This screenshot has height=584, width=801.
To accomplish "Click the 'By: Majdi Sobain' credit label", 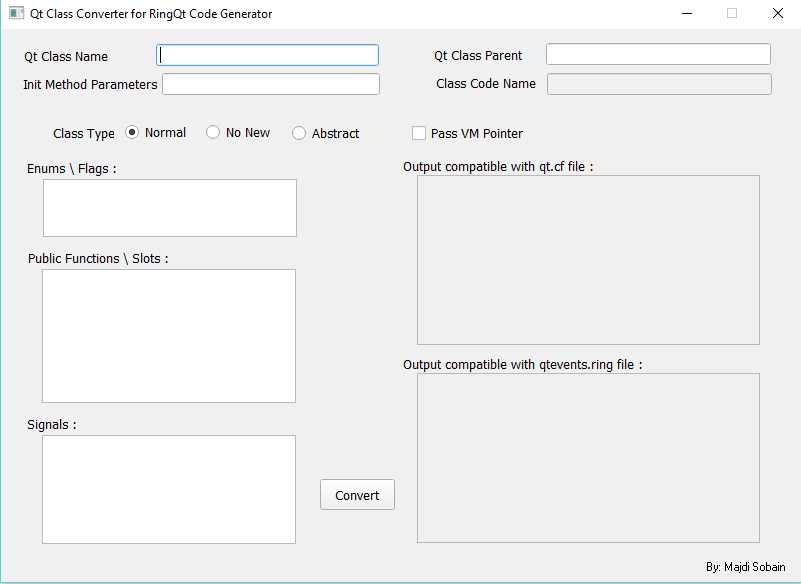I will 743,567.
